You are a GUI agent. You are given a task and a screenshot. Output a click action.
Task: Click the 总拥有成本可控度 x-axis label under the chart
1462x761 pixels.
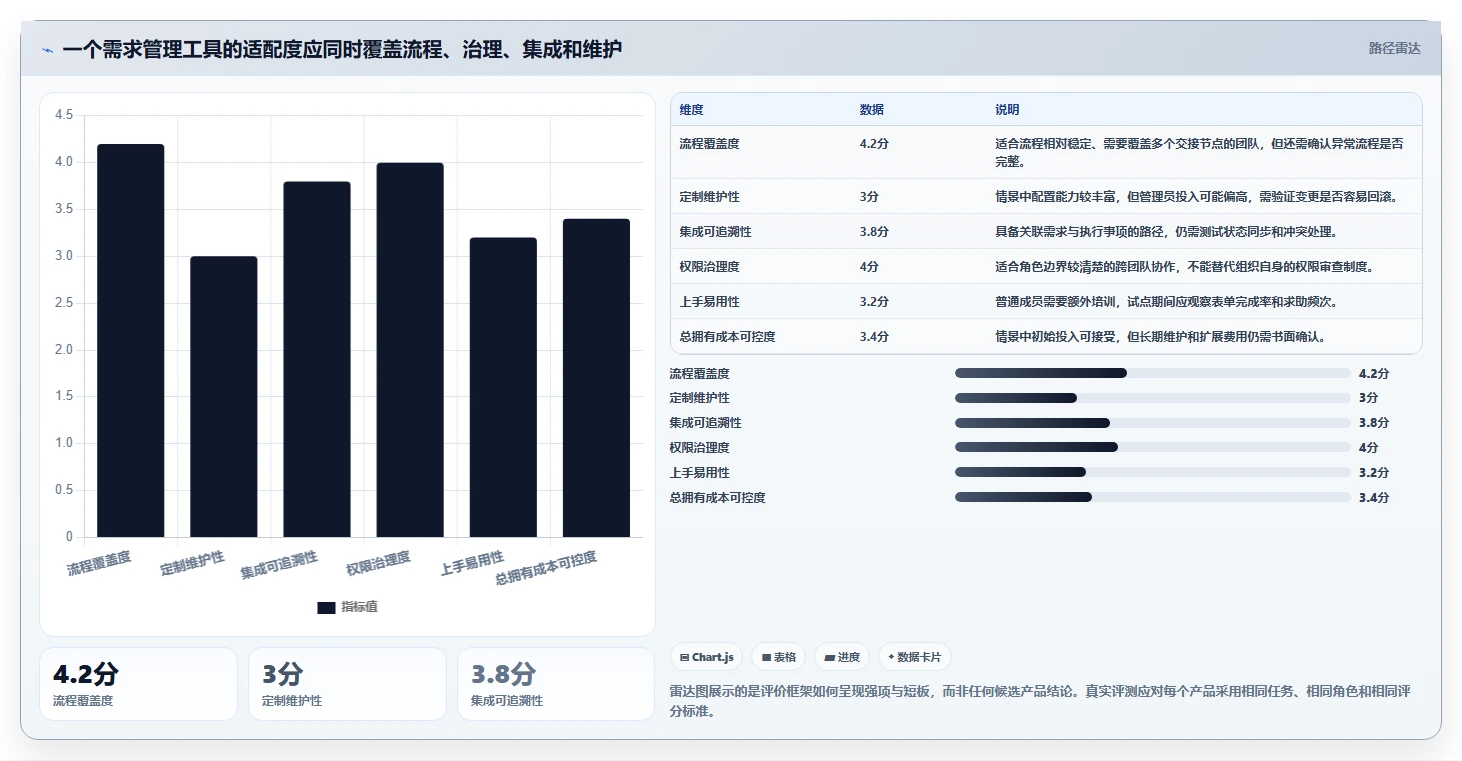[546, 568]
